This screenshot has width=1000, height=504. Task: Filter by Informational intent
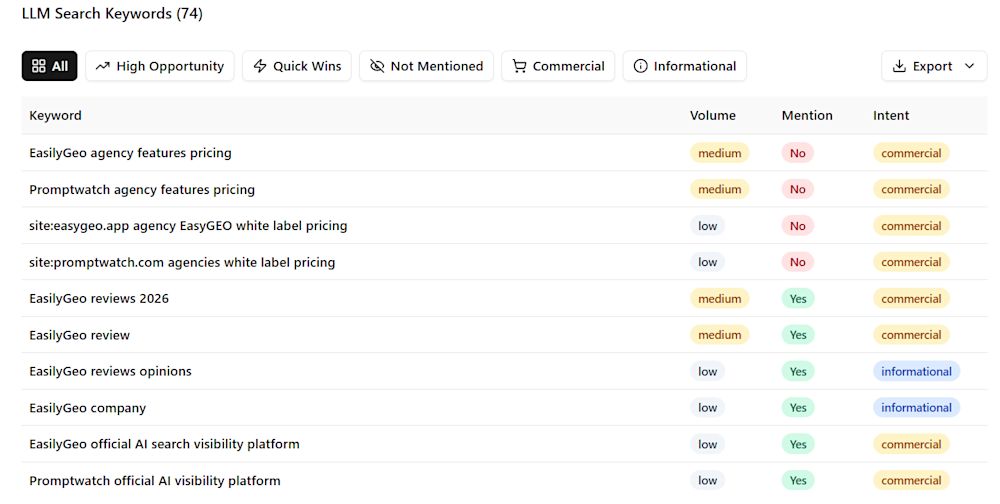(684, 66)
